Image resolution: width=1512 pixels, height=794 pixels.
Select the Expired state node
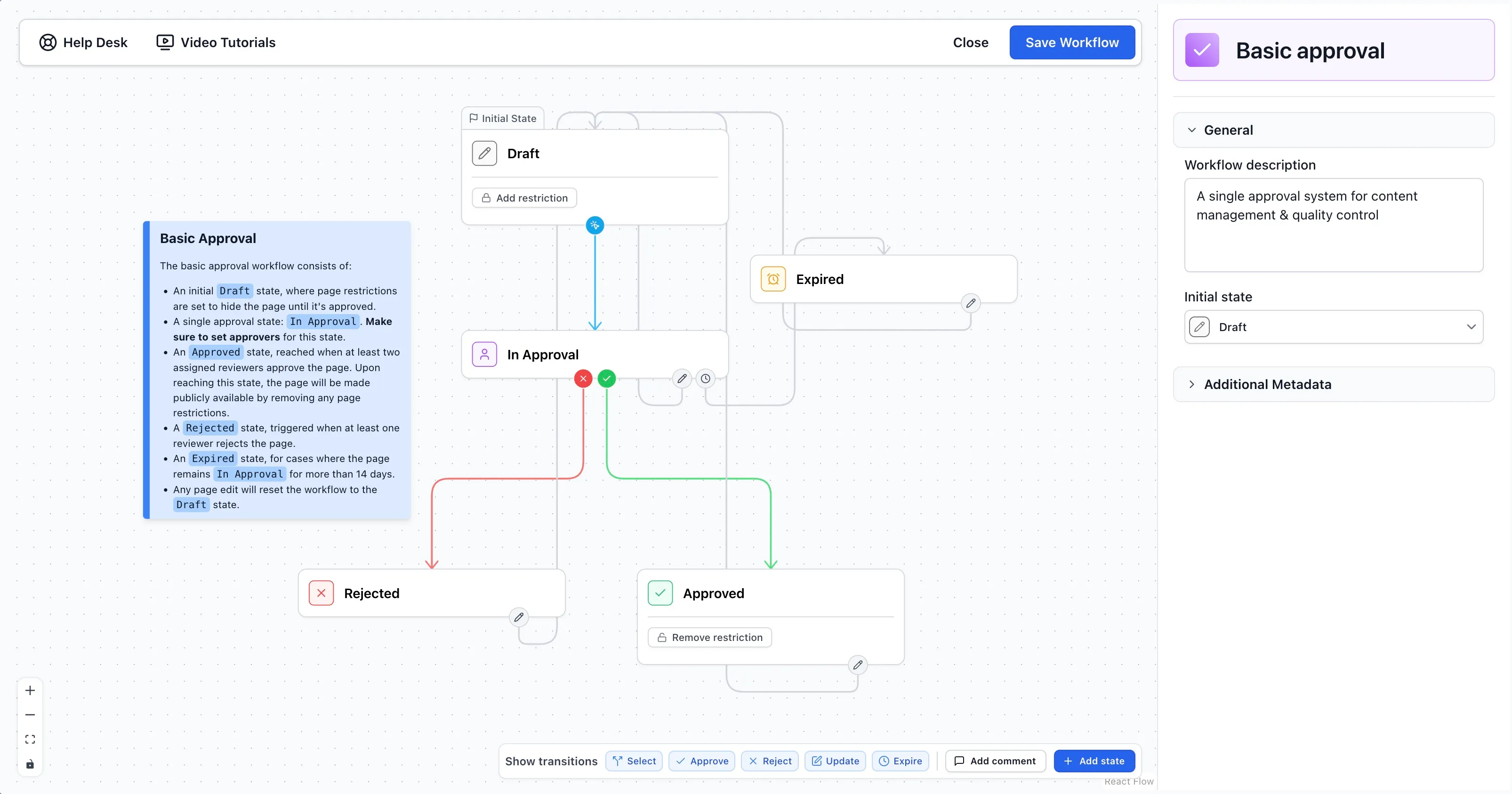[884, 279]
